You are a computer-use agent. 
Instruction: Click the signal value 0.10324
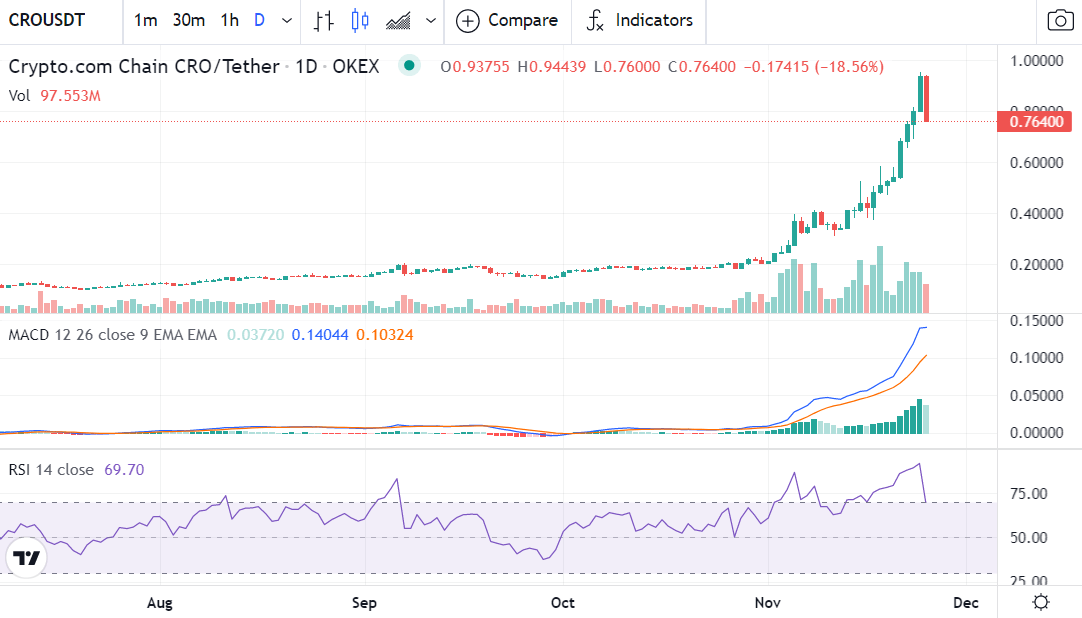[384, 335]
